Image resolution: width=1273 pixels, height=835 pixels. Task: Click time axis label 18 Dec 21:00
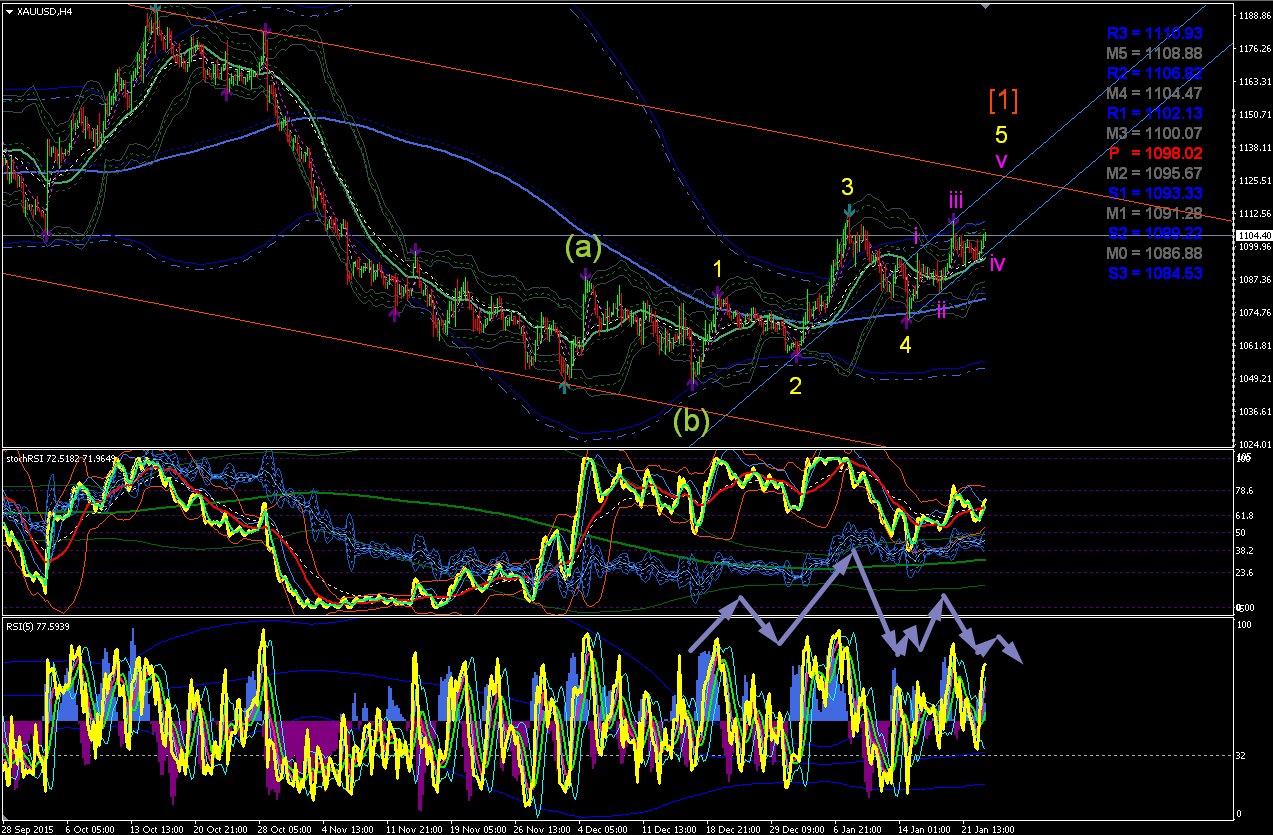pyautogui.click(x=731, y=829)
